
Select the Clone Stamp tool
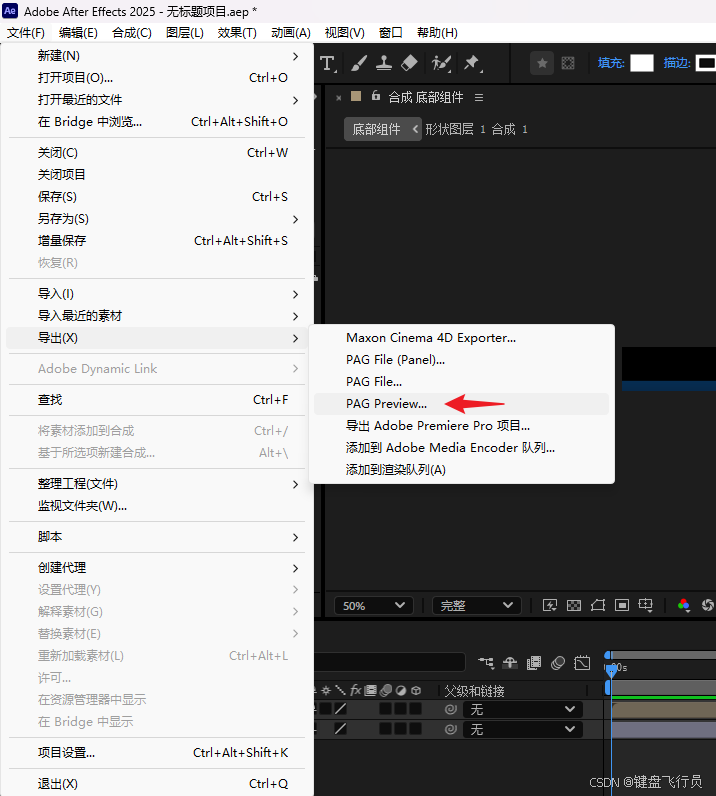tap(383, 63)
